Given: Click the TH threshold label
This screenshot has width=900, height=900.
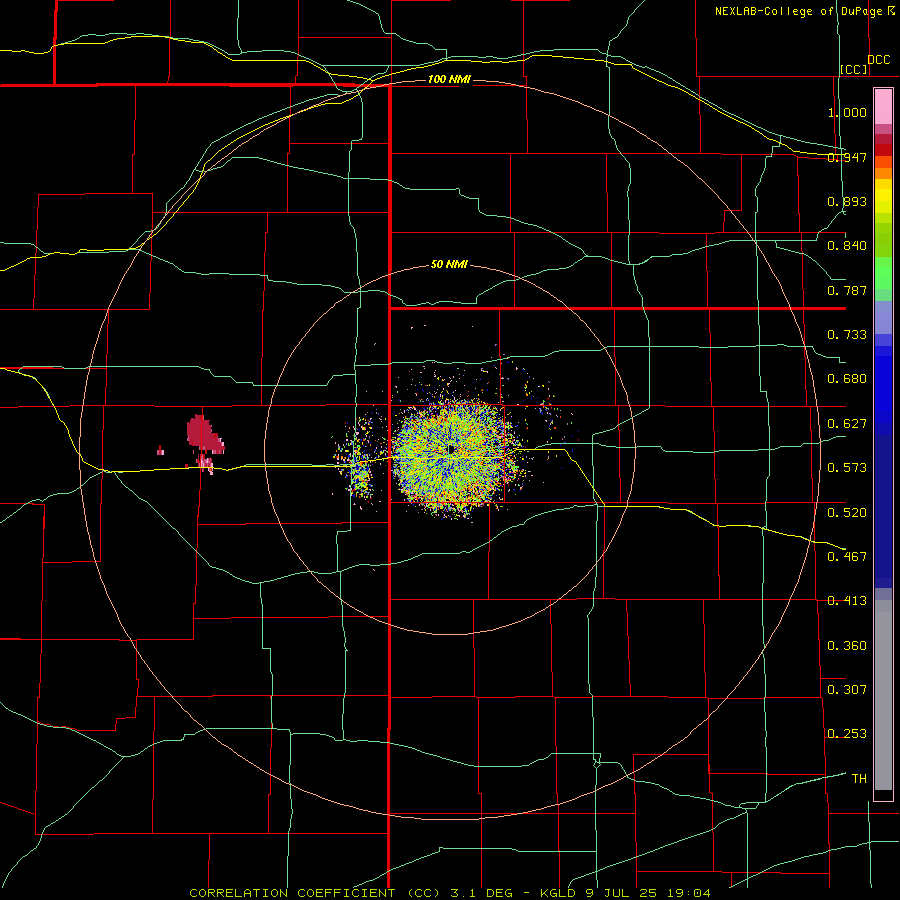Looking at the screenshot, I should [x=859, y=779].
